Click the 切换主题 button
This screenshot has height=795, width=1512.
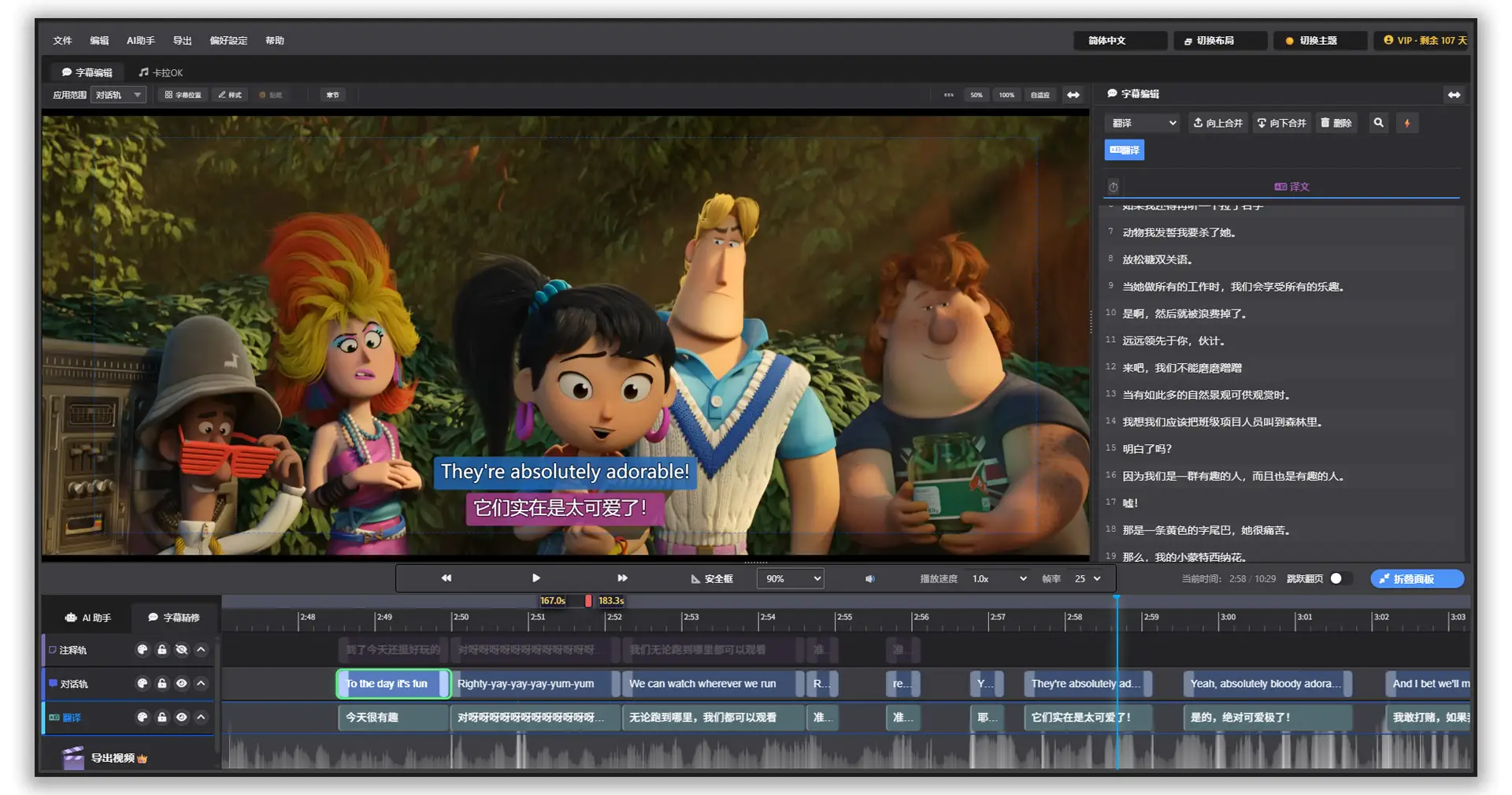[1320, 41]
